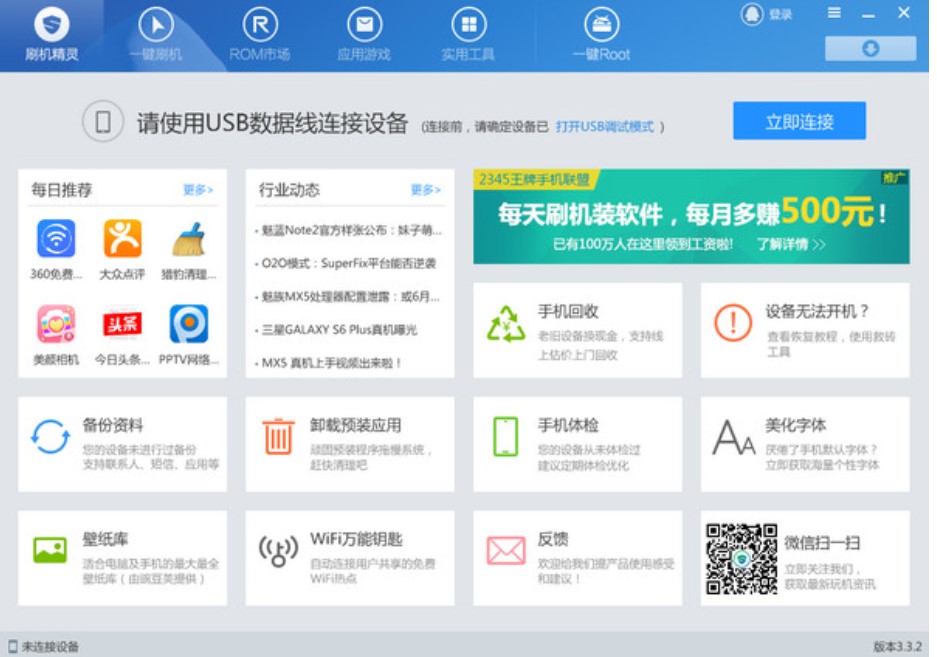Open the 备份资料 card title
This screenshot has width=937, height=657.
click(x=112, y=425)
